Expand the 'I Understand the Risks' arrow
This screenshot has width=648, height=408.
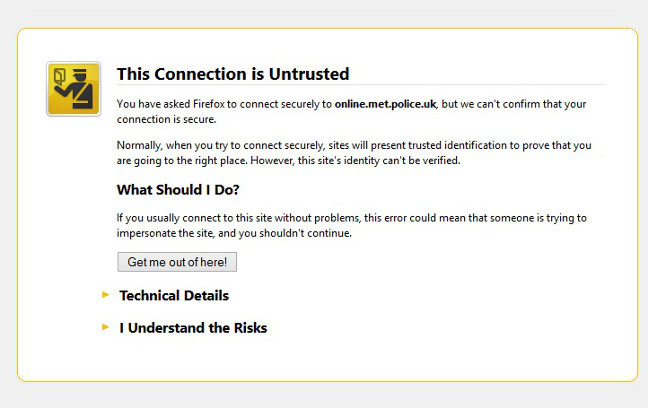105,327
